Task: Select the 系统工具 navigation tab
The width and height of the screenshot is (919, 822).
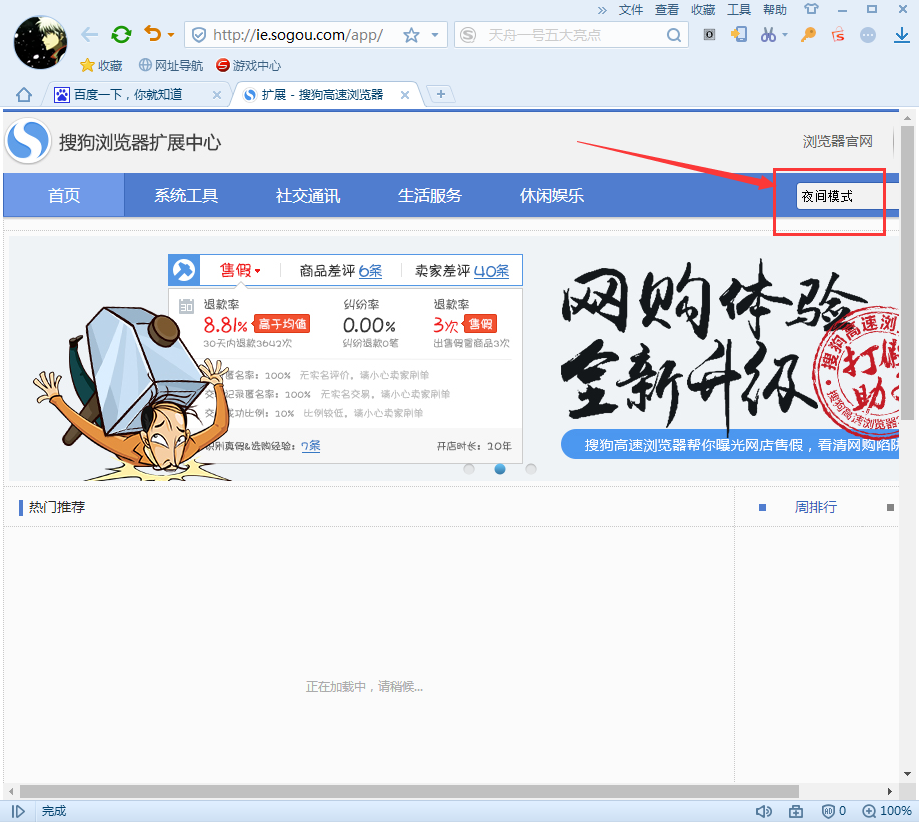Action: coord(186,195)
